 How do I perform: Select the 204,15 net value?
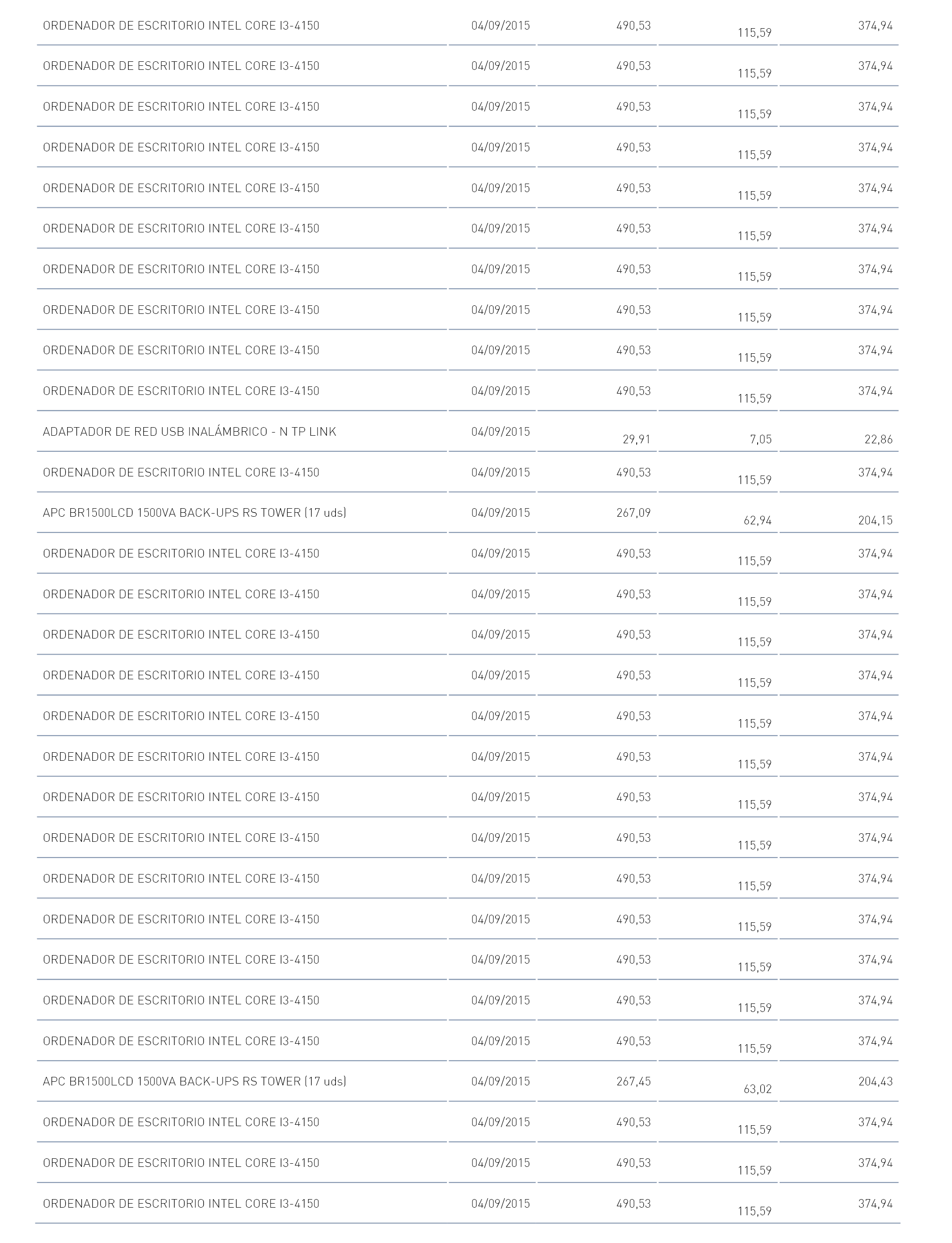tap(875, 520)
